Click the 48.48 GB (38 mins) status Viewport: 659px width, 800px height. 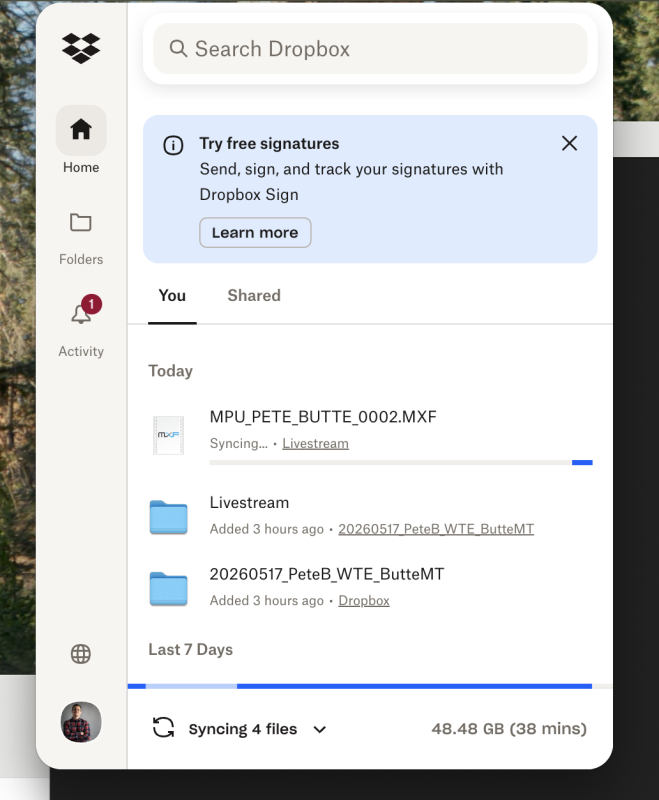click(x=509, y=729)
